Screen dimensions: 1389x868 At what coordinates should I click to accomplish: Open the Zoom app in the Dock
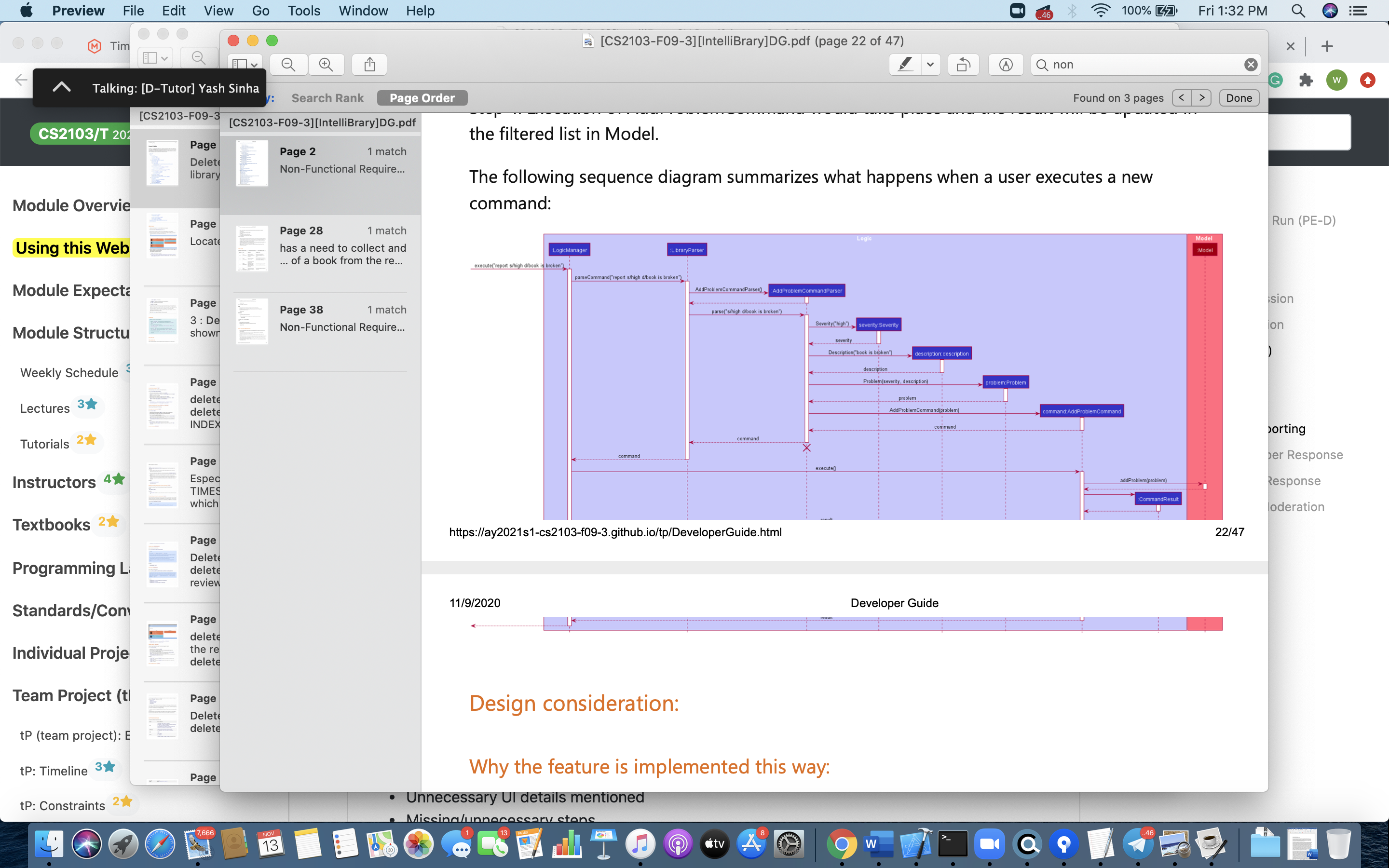pyautogui.click(x=989, y=844)
